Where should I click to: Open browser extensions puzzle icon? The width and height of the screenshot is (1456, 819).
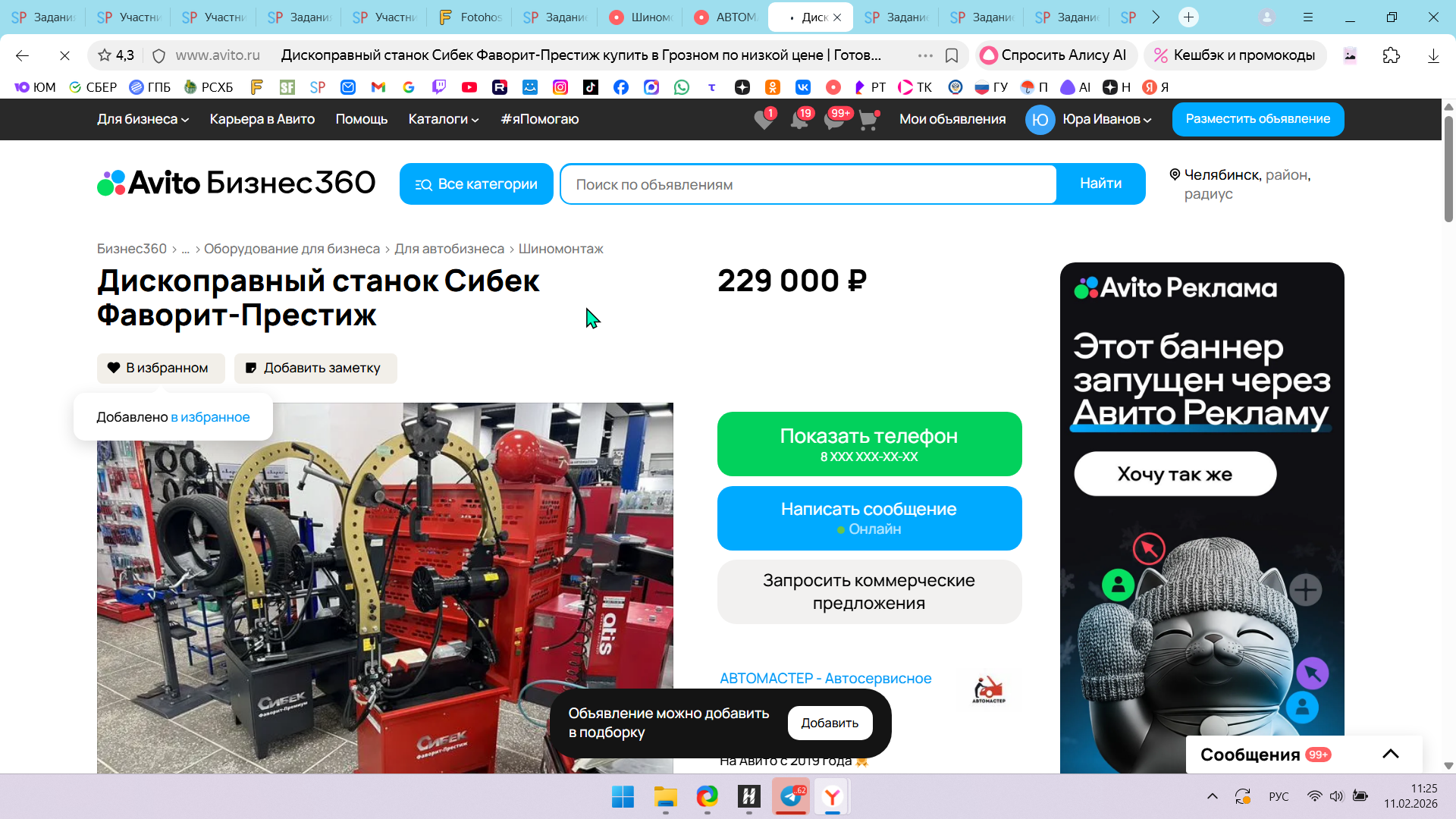click(x=1391, y=55)
